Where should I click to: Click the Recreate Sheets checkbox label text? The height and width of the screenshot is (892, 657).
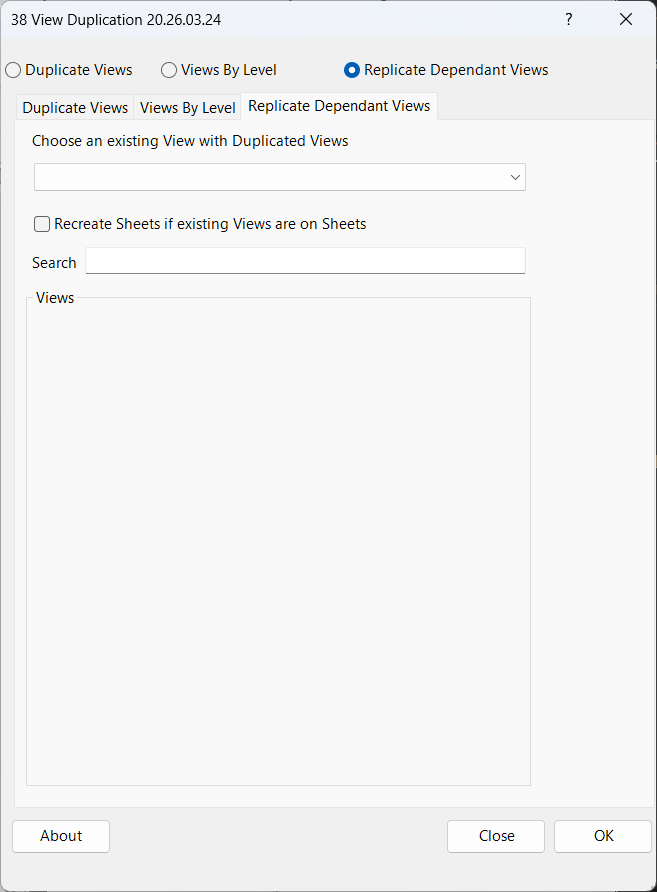point(210,224)
